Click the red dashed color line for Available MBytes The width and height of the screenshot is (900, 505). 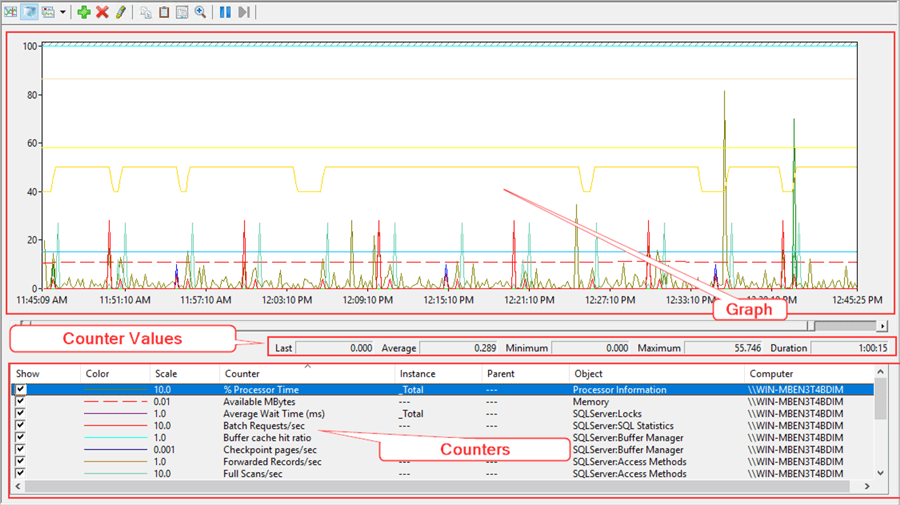pyautogui.click(x=115, y=402)
